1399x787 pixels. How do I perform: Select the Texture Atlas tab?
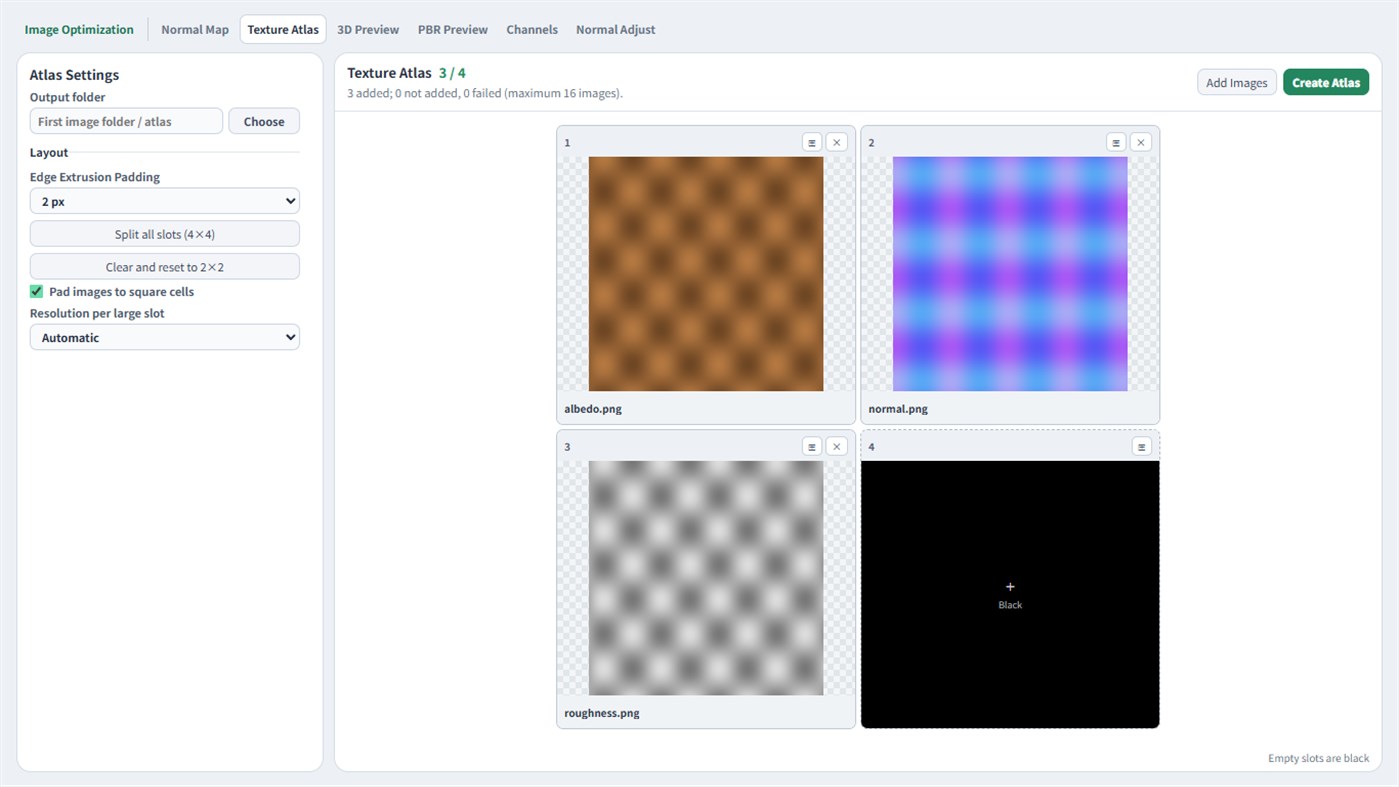283,29
